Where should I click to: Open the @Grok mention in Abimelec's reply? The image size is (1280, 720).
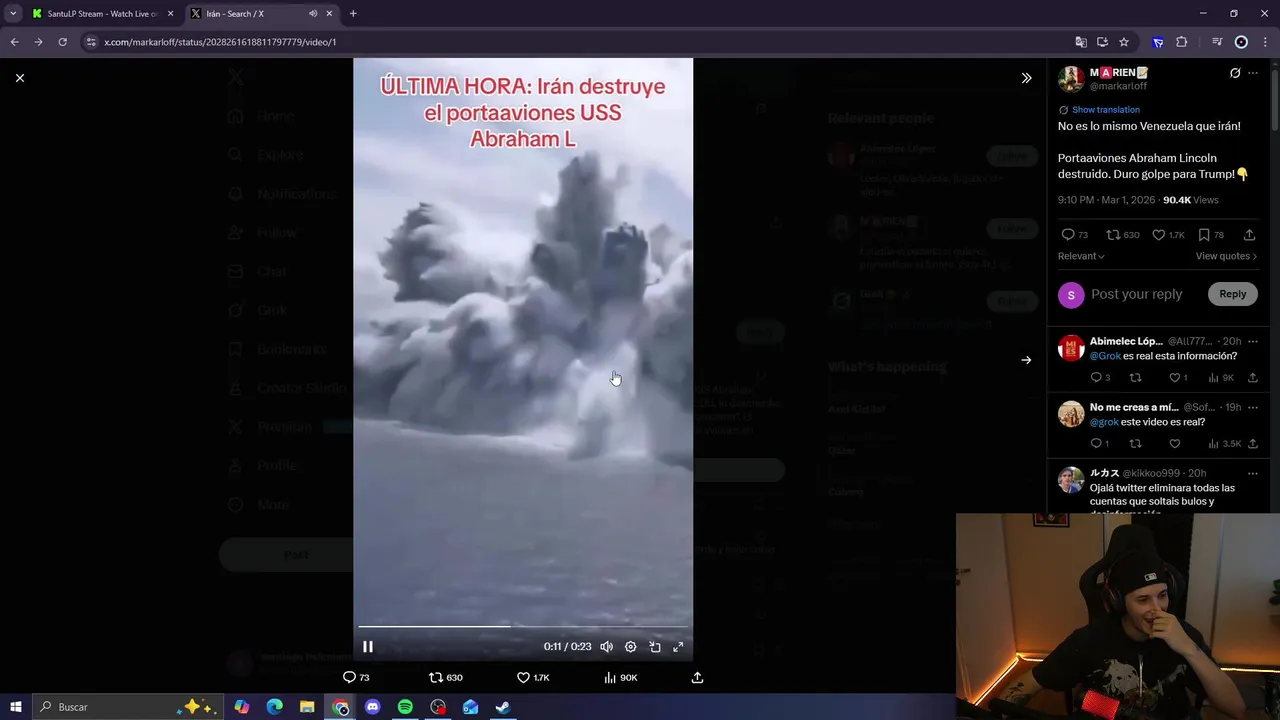point(1105,356)
